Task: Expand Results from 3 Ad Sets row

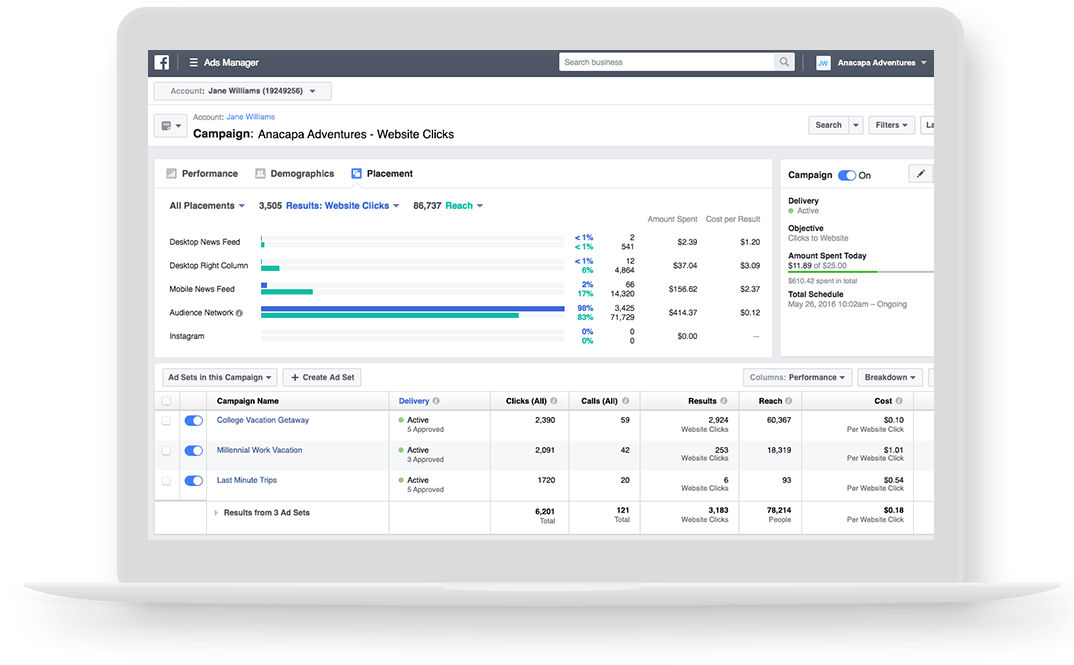Action: click(215, 513)
